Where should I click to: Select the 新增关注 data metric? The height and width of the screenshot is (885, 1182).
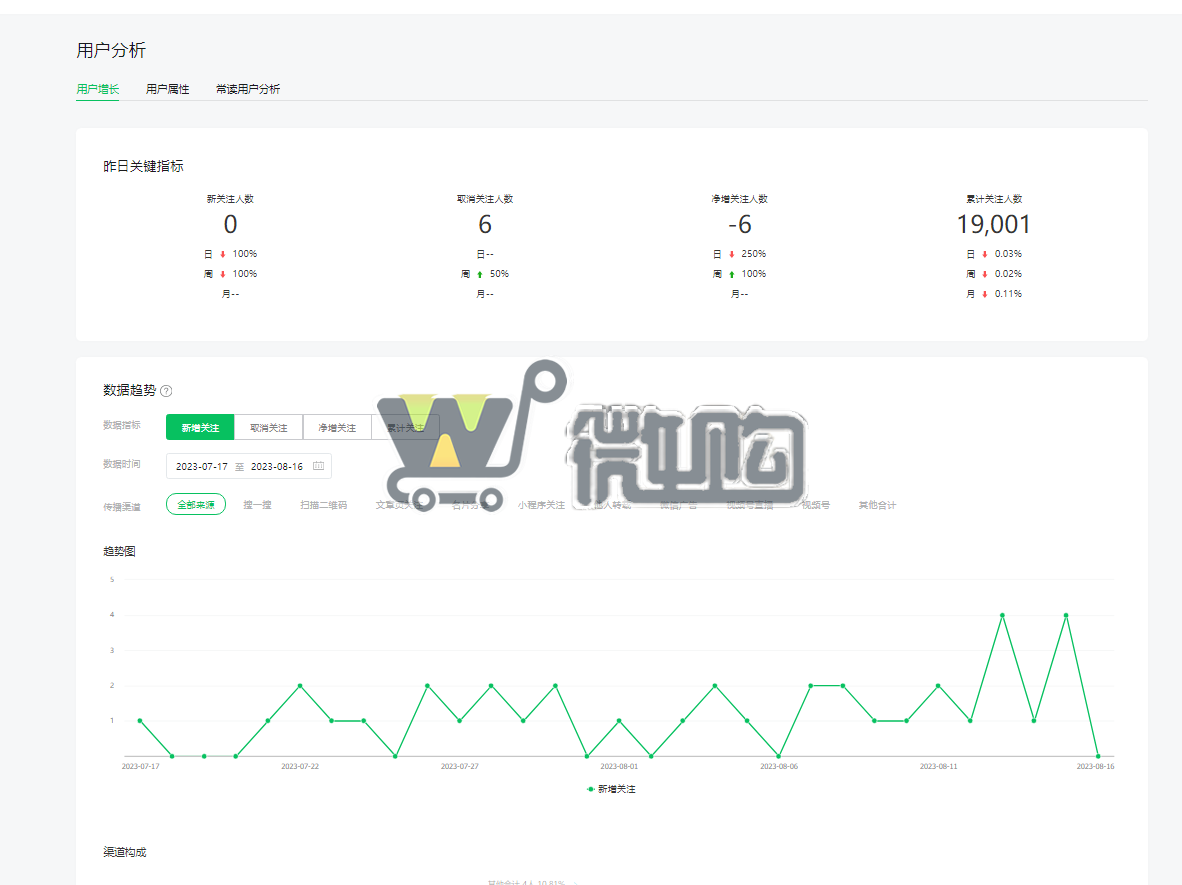[x=200, y=428]
